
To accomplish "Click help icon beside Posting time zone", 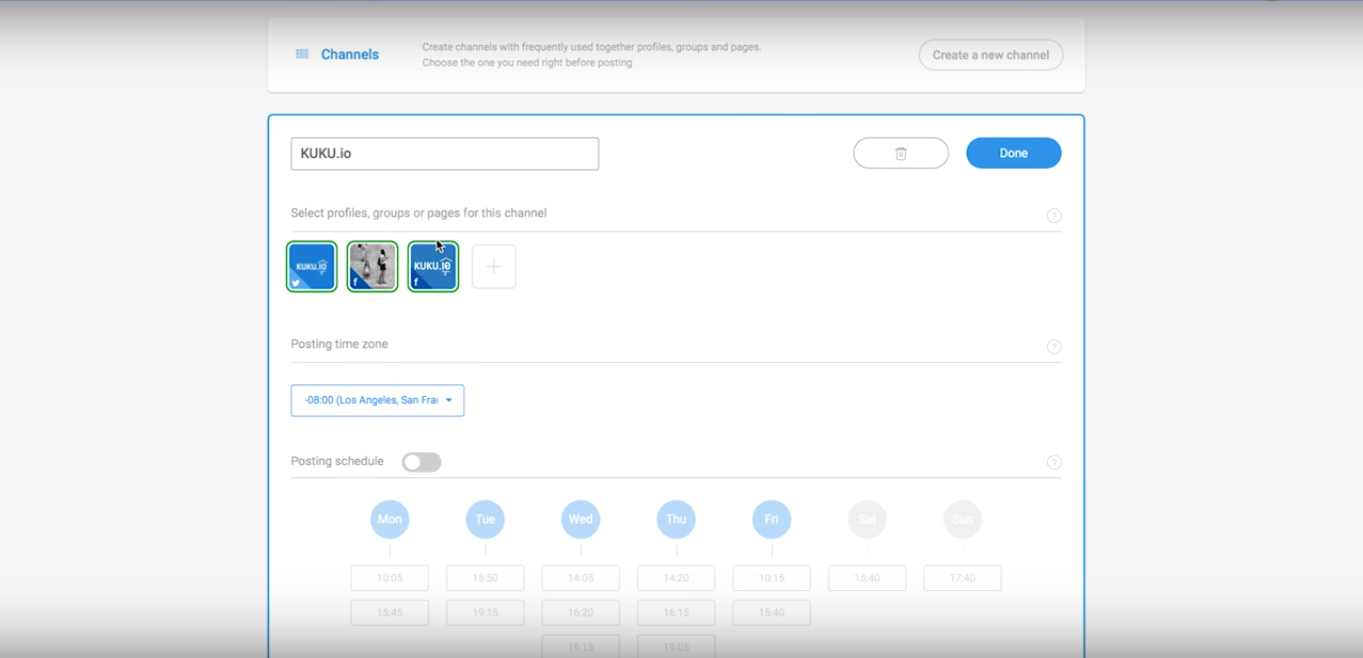I will tap(1053, 347).
